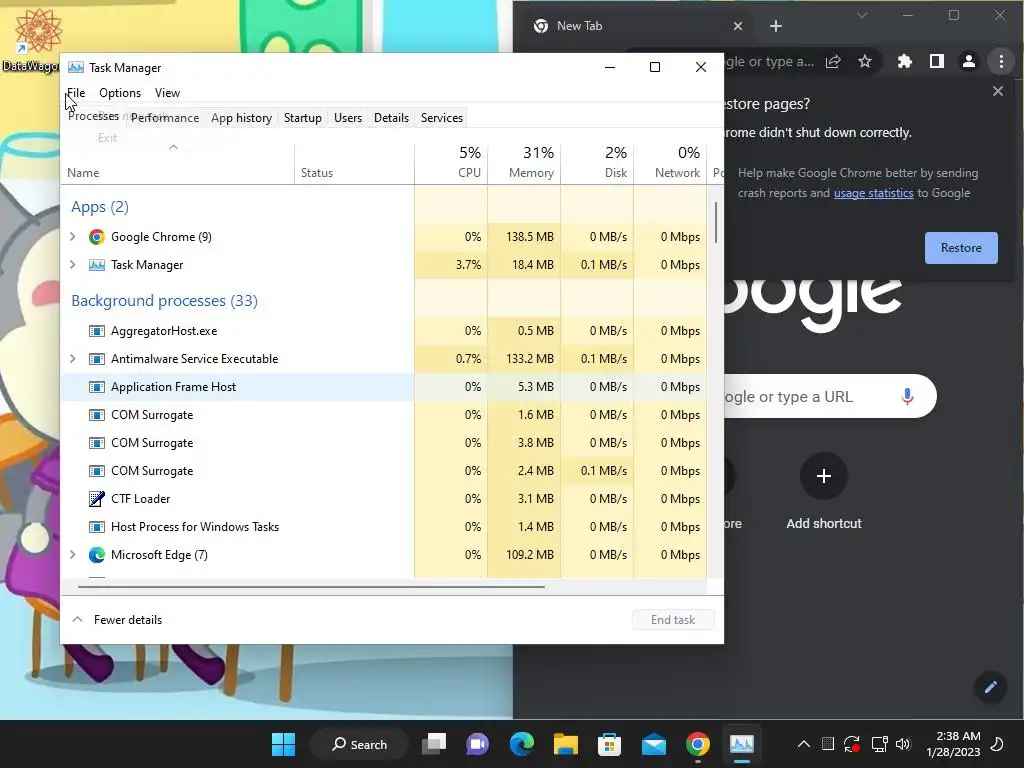Click the Status column header
The width and height of the screenshot is (1024, 768).
pyautogui.click(x=355, y=163)
